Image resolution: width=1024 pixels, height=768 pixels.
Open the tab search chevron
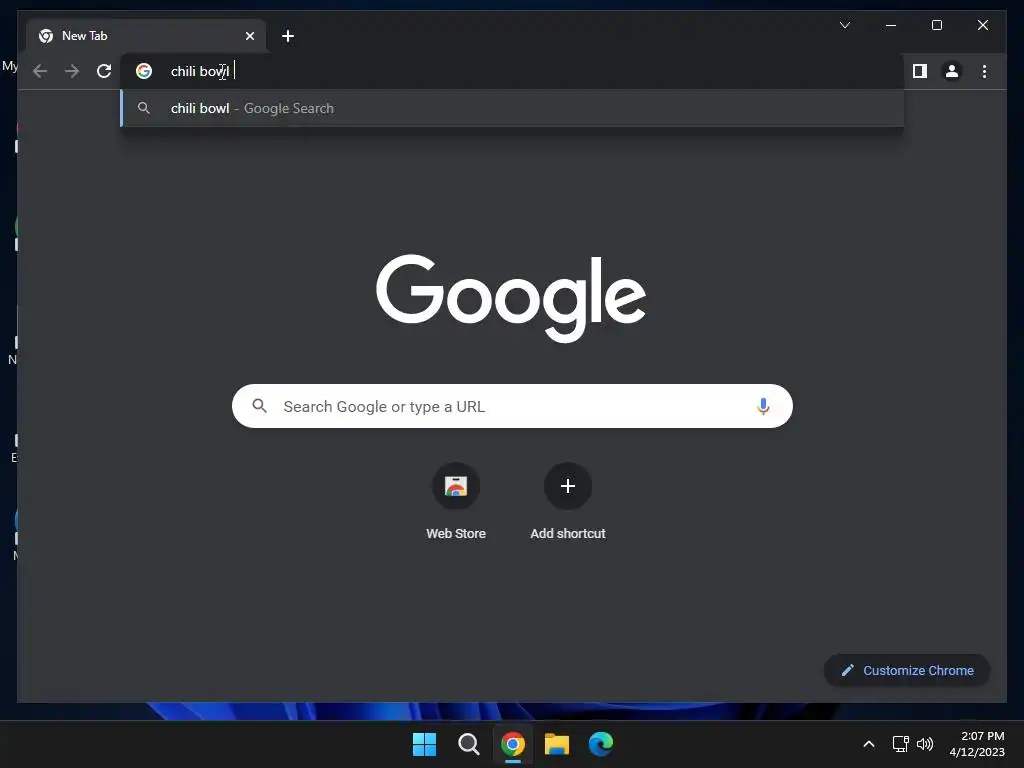click(844, 25)
